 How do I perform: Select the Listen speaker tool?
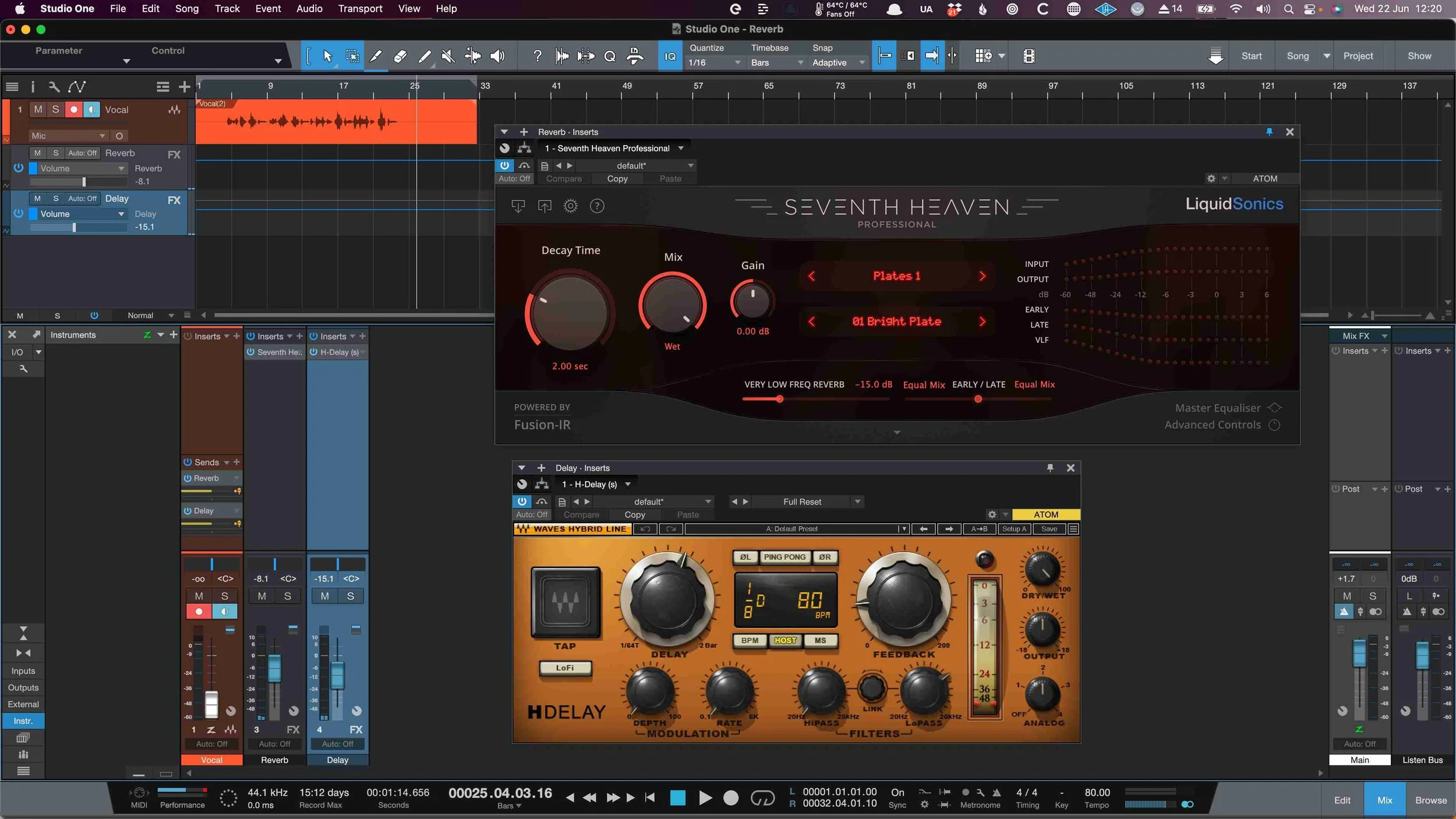click(x=497, y=56)
